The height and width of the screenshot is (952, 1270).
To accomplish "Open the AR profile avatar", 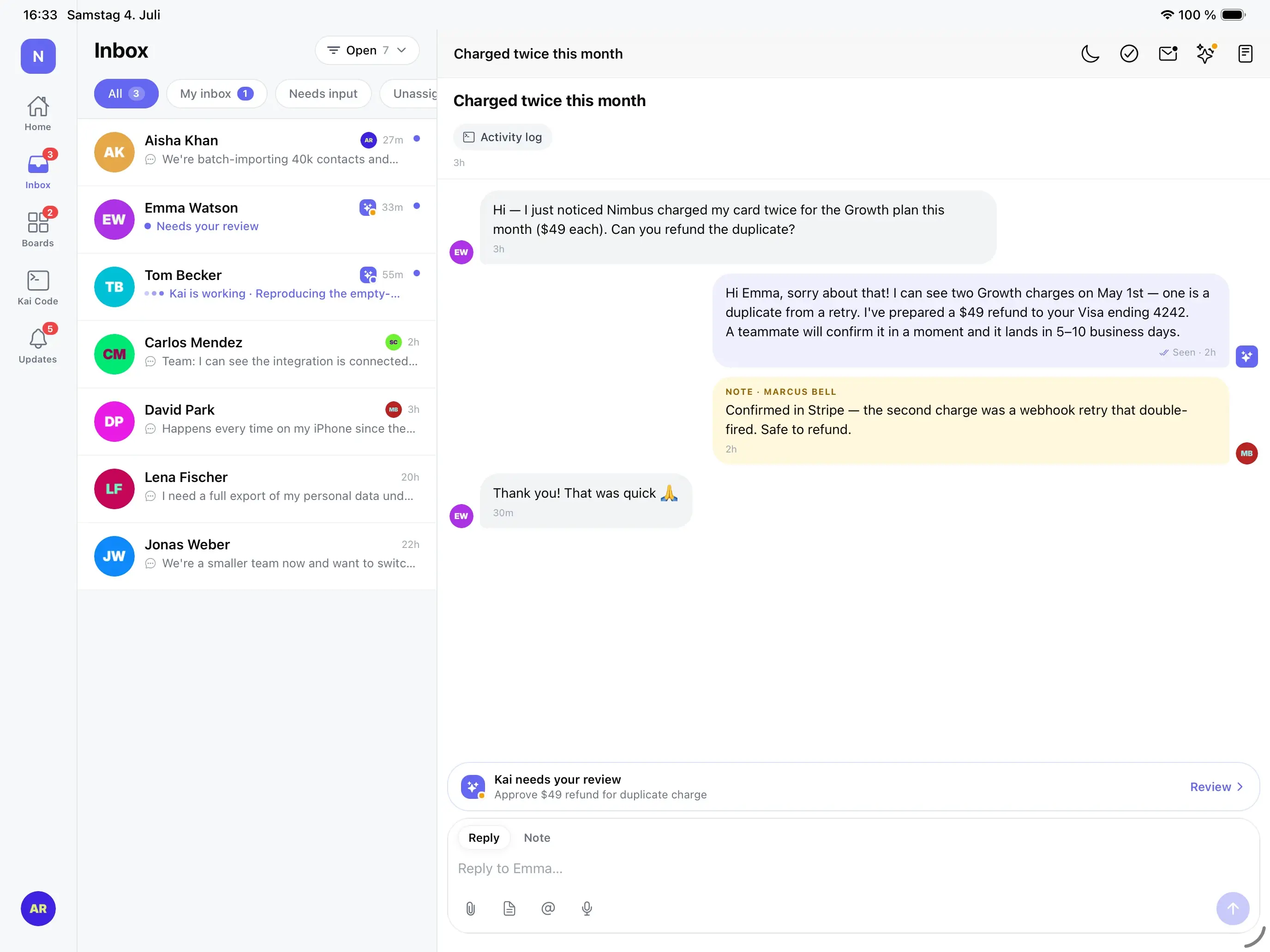I will 38,908.
